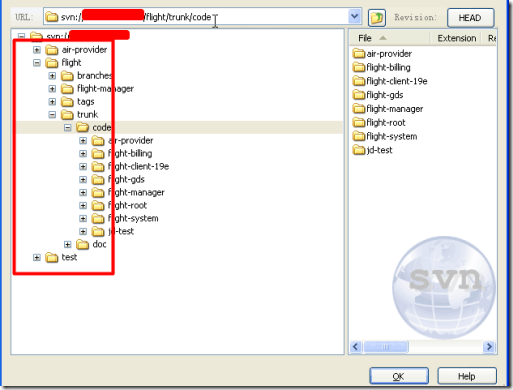Image resolution: width=513 pixels, height=390 pixels.
Task: Select 'flight-system' text in the tree
Action: [x=133, y=219]
